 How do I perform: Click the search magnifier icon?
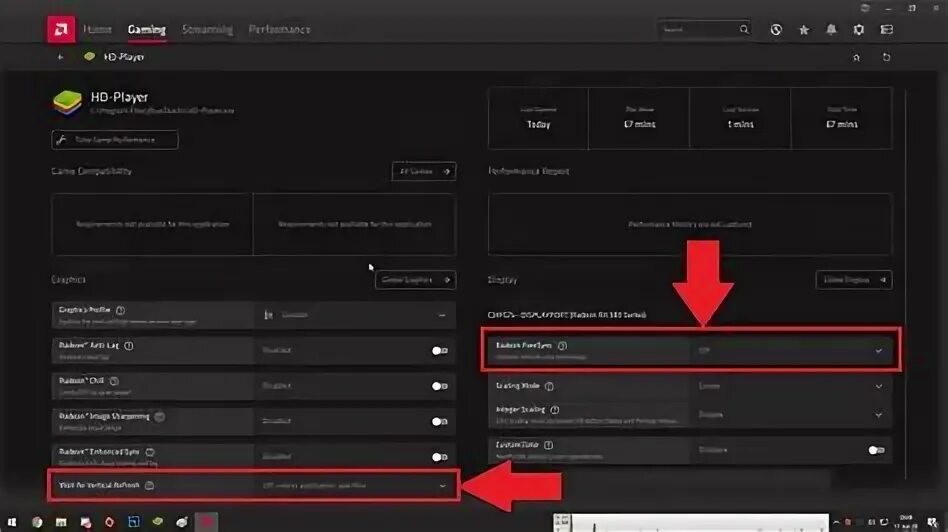[x=744, y=29]
